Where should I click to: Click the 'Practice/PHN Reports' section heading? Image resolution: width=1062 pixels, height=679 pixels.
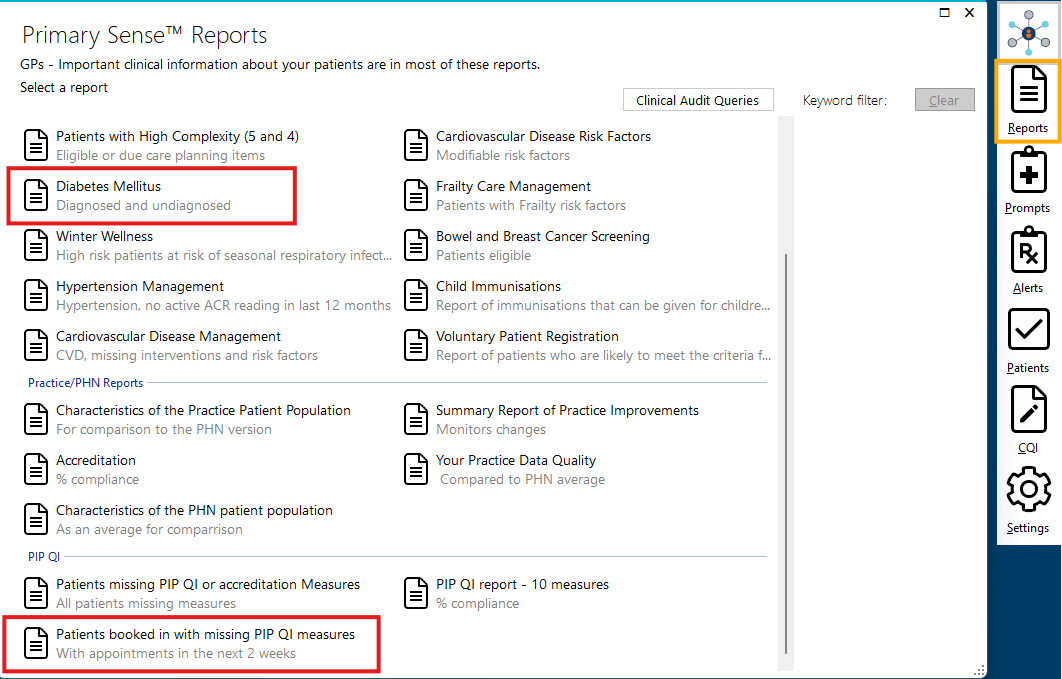tap(85, 382)
